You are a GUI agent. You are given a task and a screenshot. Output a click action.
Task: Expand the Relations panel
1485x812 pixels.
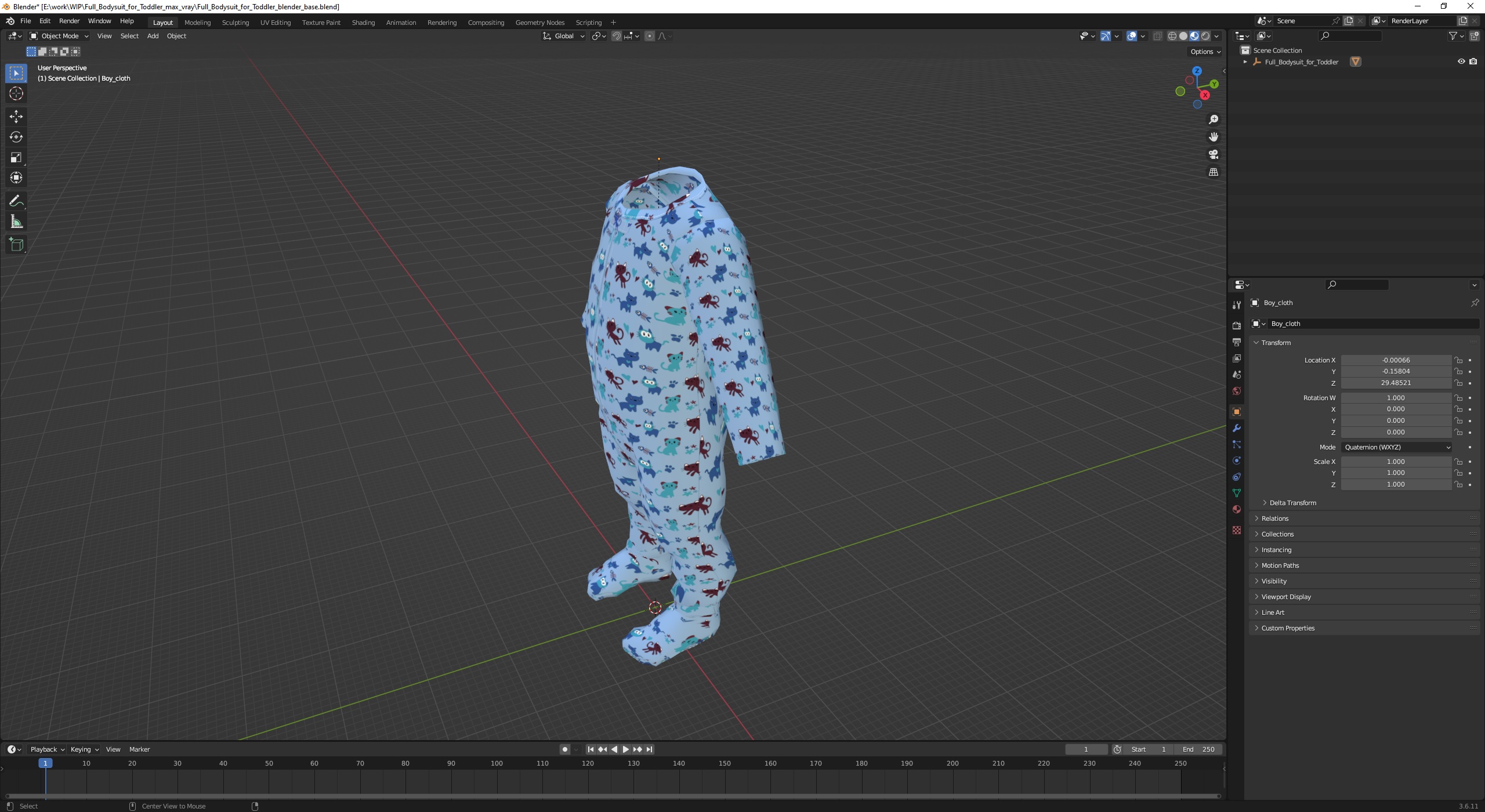(1274, 519)
